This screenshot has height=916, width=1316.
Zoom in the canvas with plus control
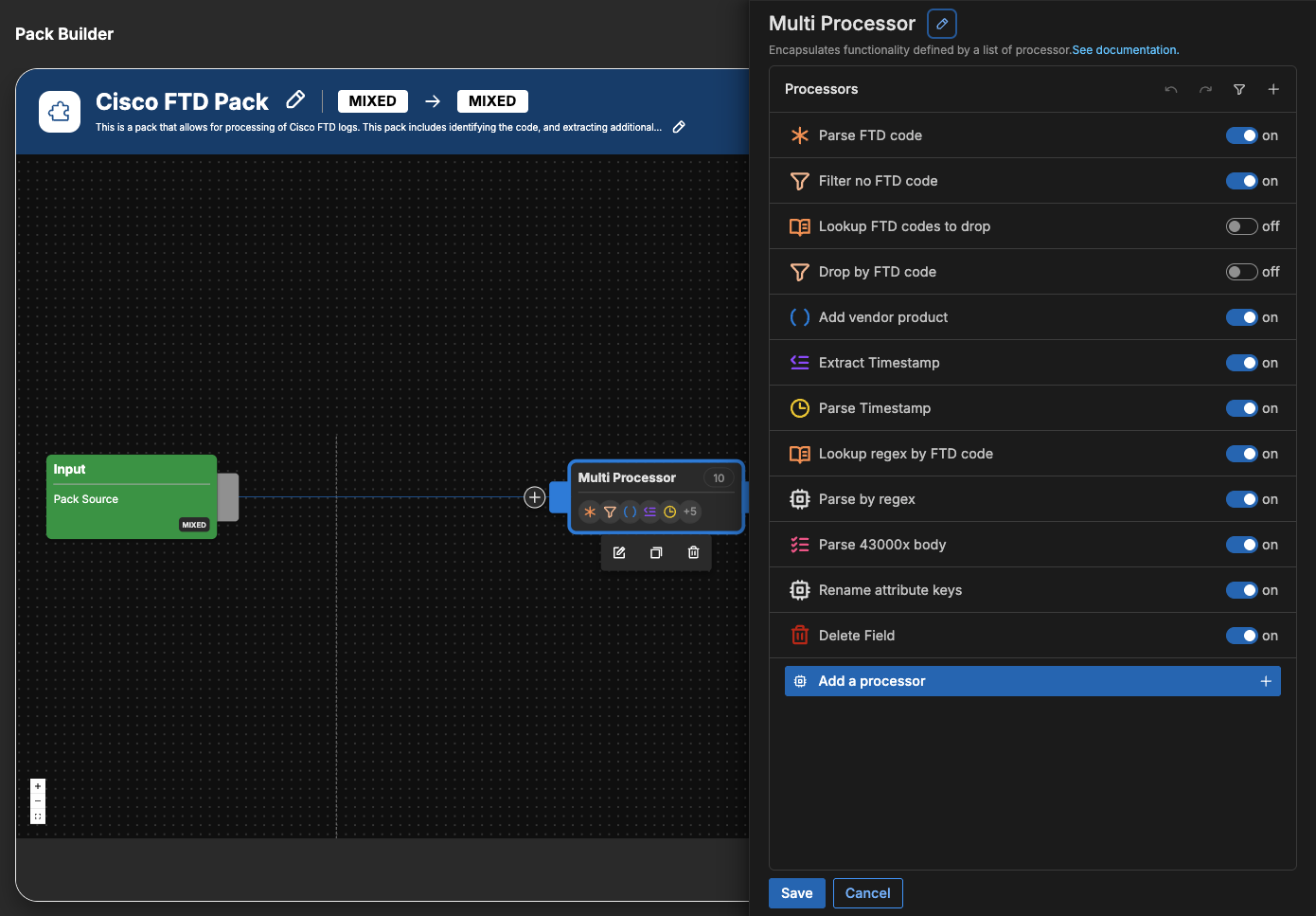tap(38, 786)
